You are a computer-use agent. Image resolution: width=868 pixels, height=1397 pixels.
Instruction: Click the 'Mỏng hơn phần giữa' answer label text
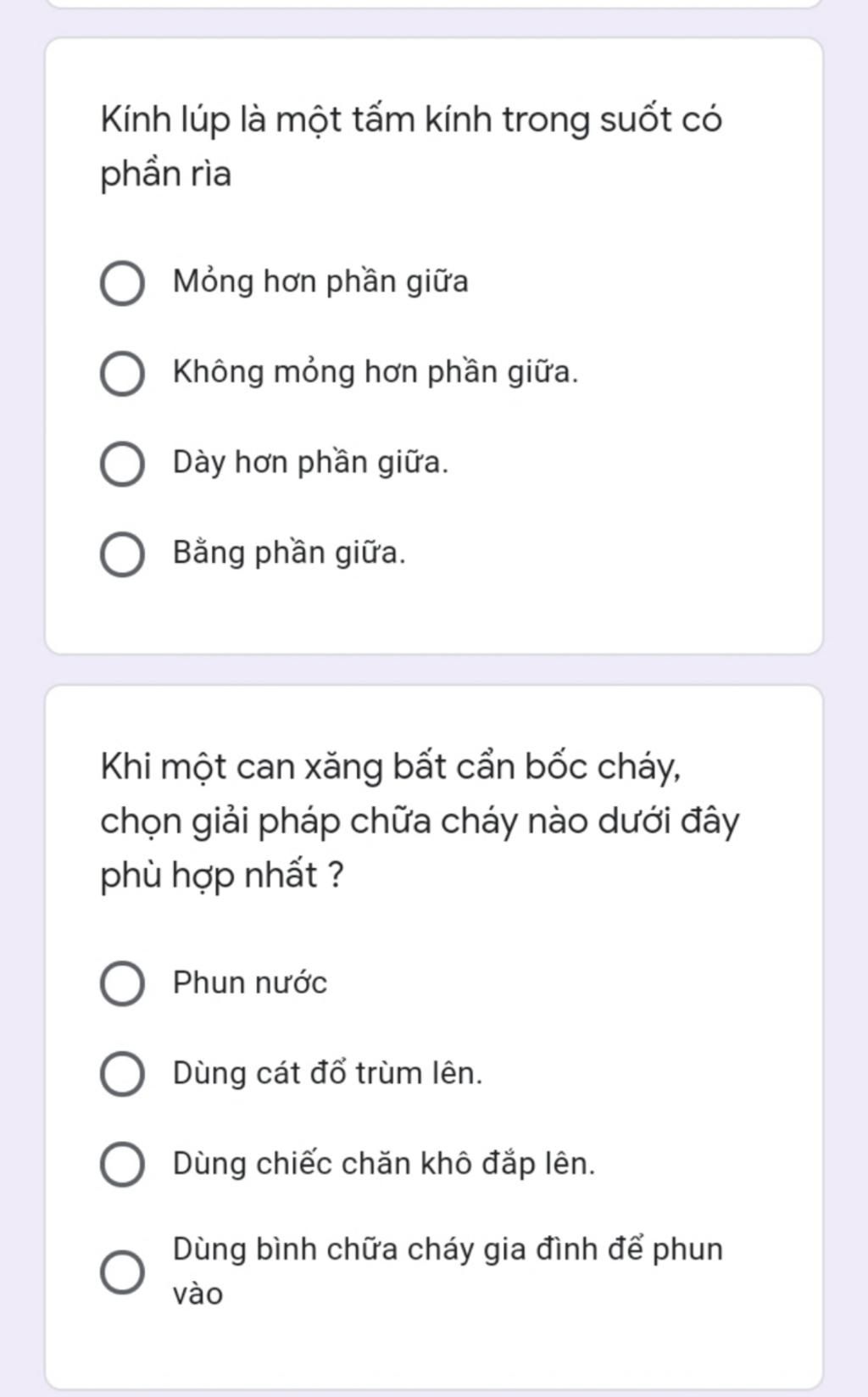coord(320,281)
